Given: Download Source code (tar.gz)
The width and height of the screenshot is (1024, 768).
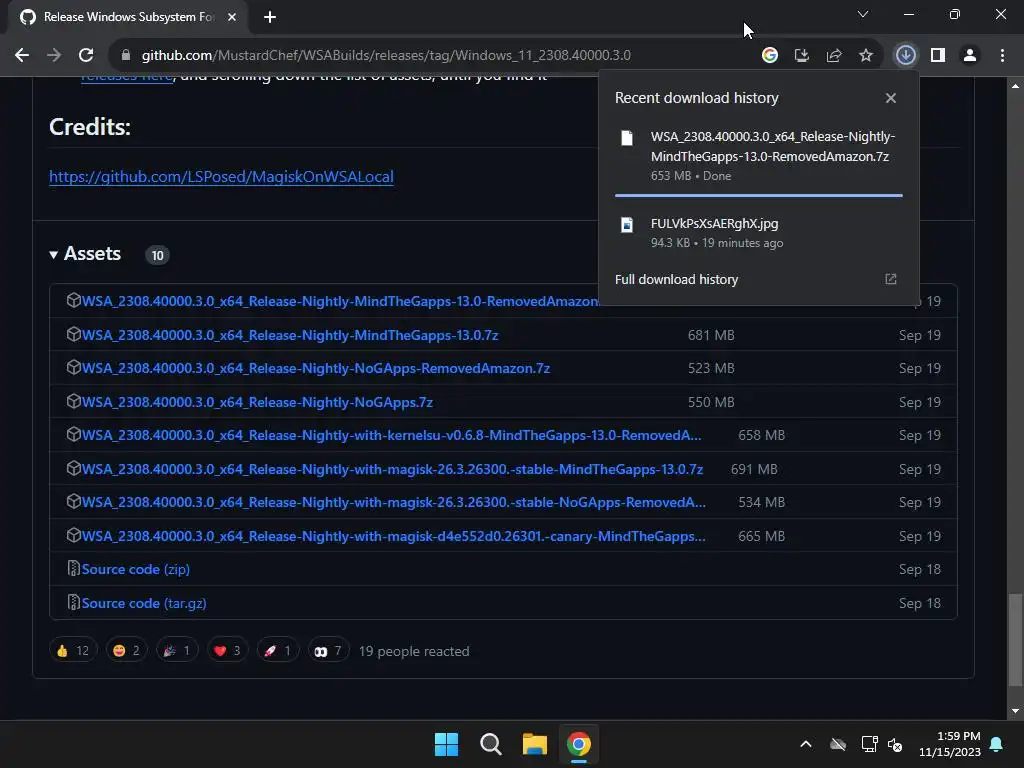Looking at the screenshot, I should [144, 603].
